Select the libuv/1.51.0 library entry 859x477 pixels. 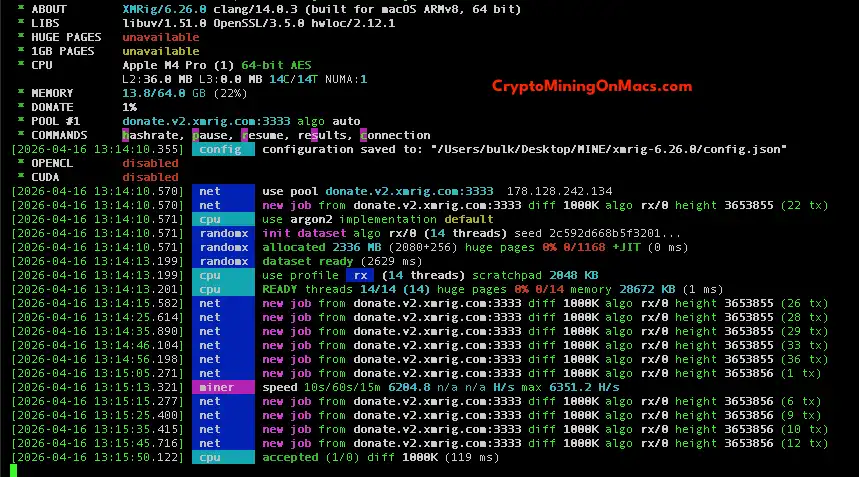tap(164, 24)
